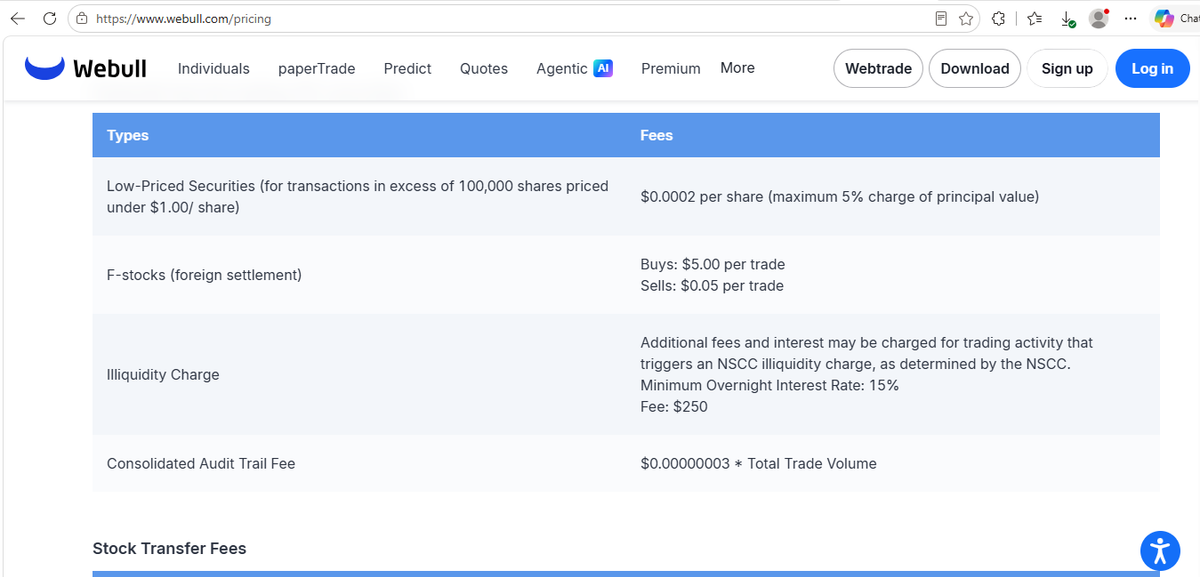Viewport: 1200px width, 577px height.
Task: Click the $0.0002 per share fee text
Action: pos(840,197)
